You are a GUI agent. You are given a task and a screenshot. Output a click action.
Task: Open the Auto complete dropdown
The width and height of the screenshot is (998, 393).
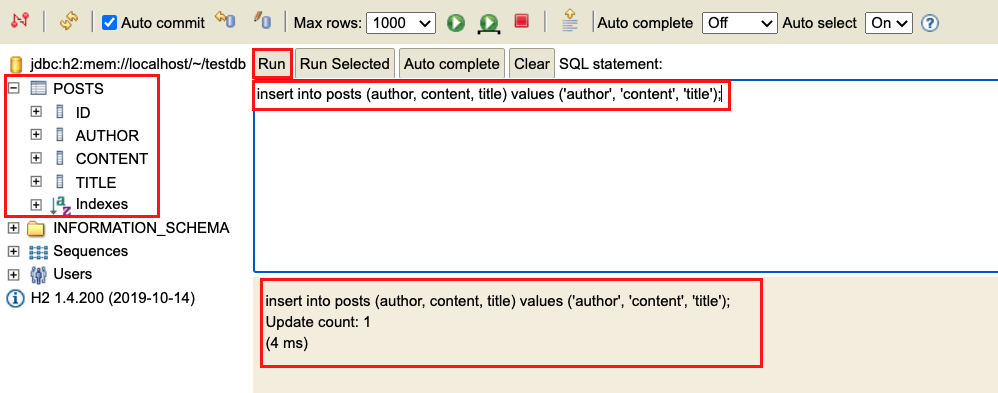740,24
